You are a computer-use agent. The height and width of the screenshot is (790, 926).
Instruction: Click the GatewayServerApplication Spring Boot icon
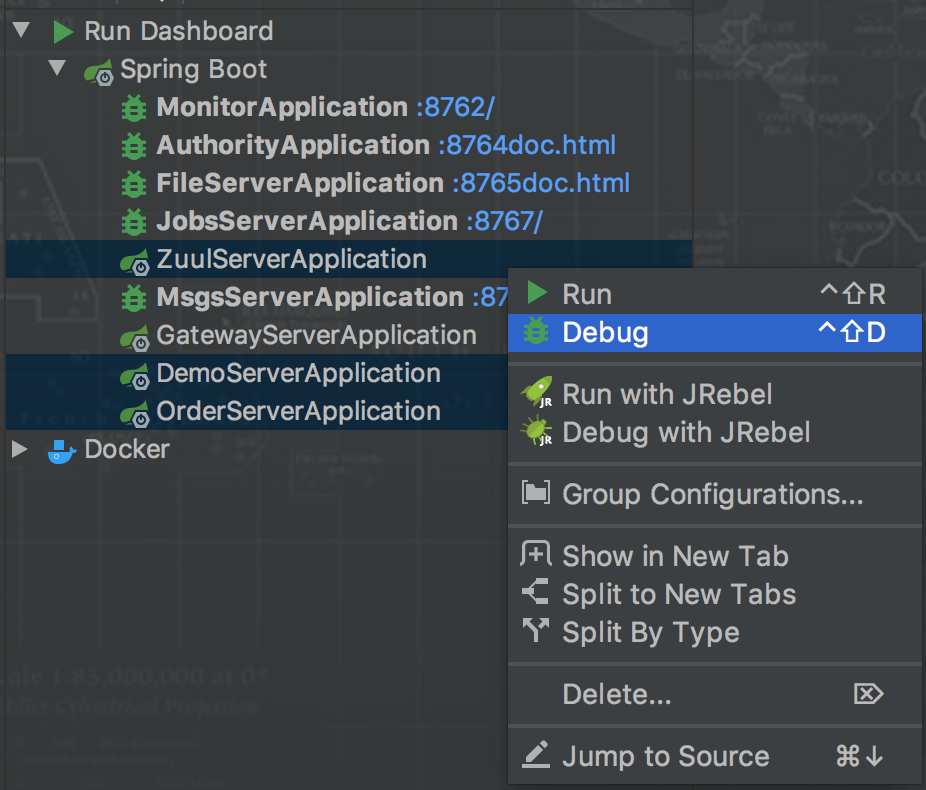(x=135, y=338)
